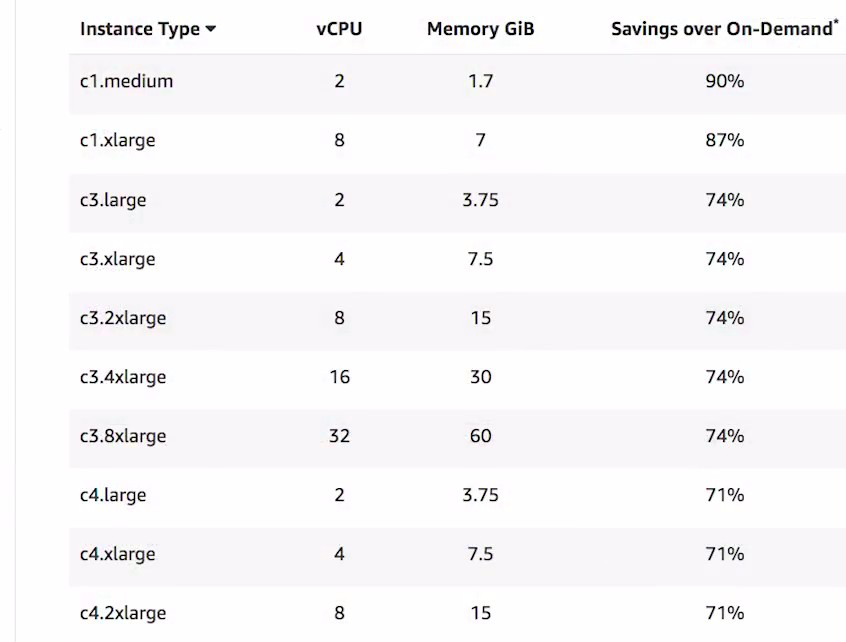Choose the c3.2xlarge instance row
The image size is (846, 642).
point(123,318)
